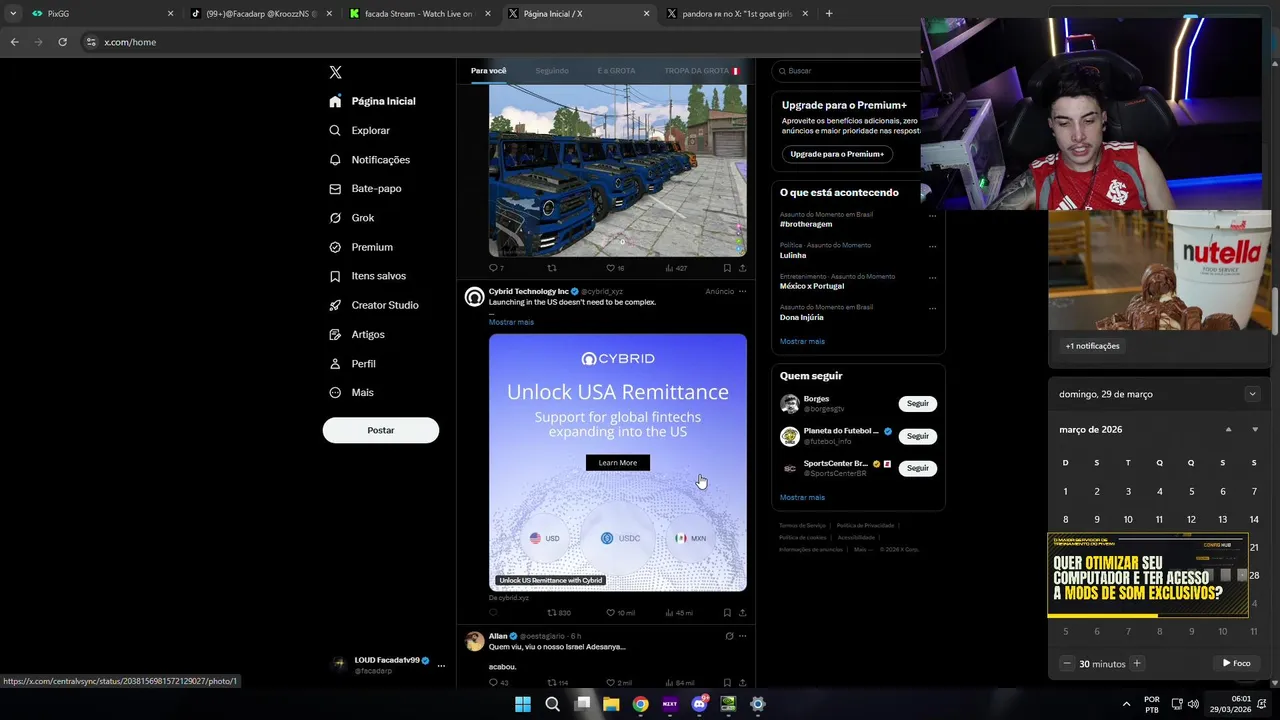Collapse the calendar with the chevron button
The width and height of the screenshot is (1280, 720).
tap(1252, 394)
